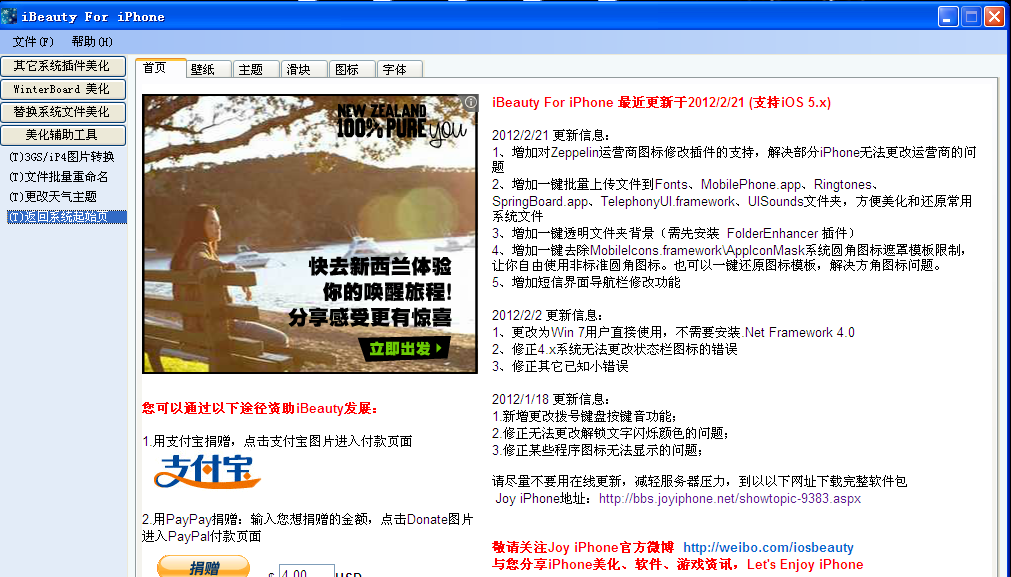Close the iBeauty For iPhone window
The image size is (1011, 577).
pos(994,16)
